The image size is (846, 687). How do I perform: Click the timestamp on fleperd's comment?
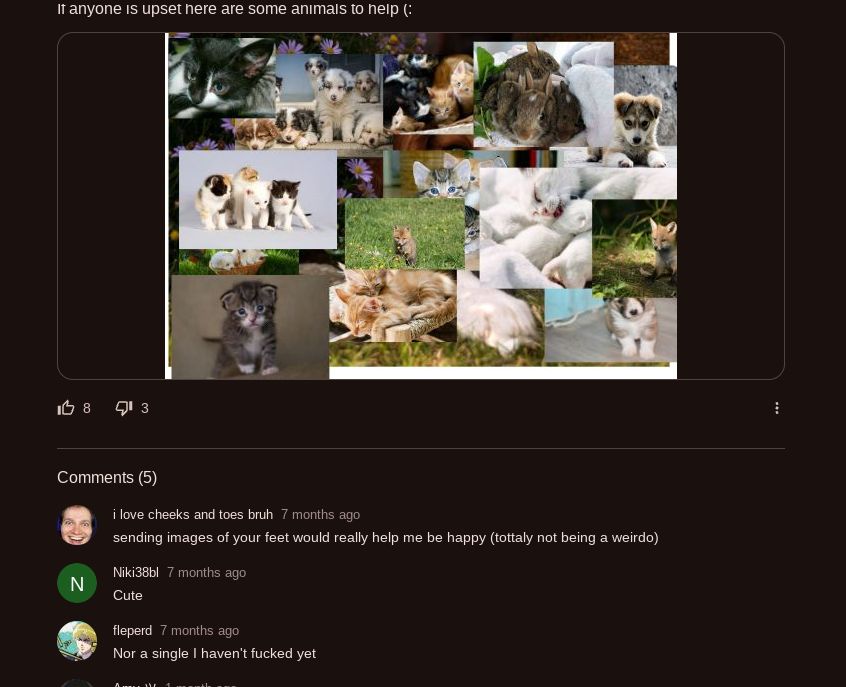[x=199, y=631]
